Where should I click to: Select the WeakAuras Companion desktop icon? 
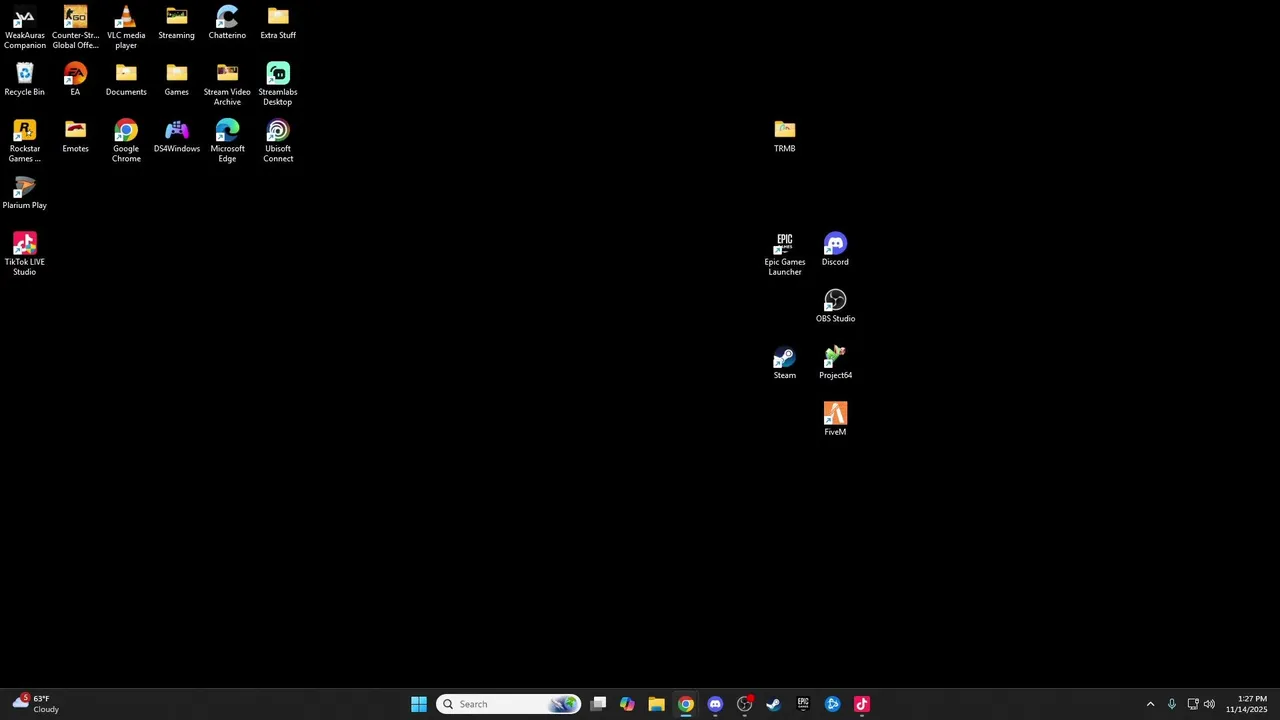coord(24,27)
